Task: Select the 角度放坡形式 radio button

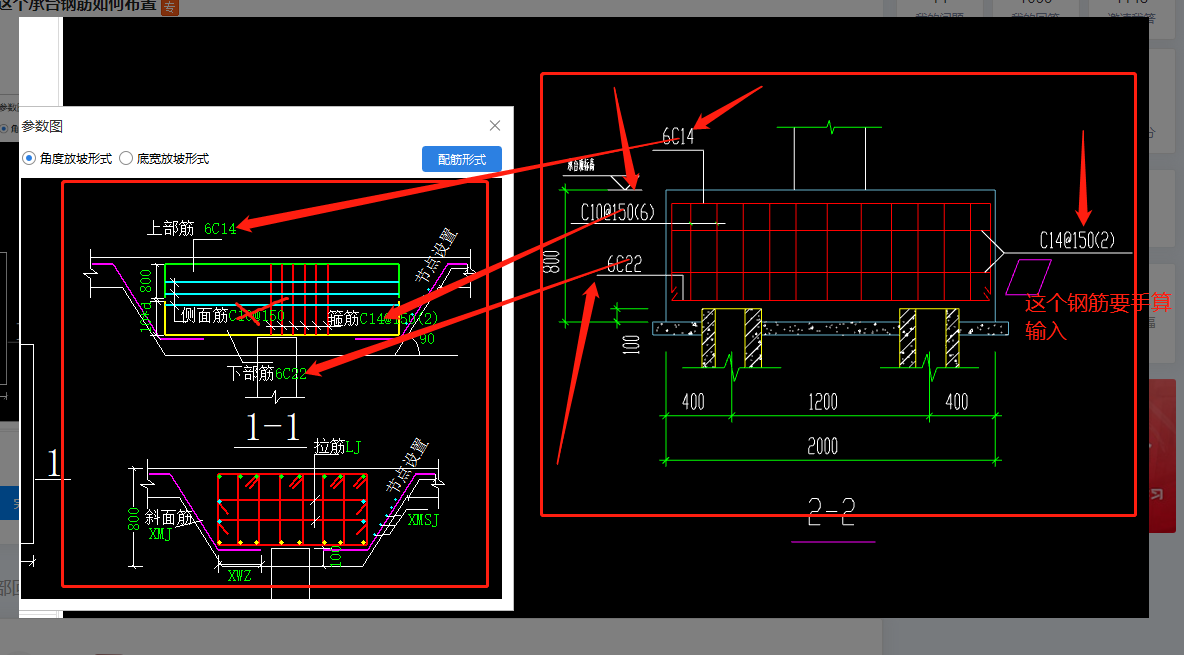Action: [x=29, y=158]
